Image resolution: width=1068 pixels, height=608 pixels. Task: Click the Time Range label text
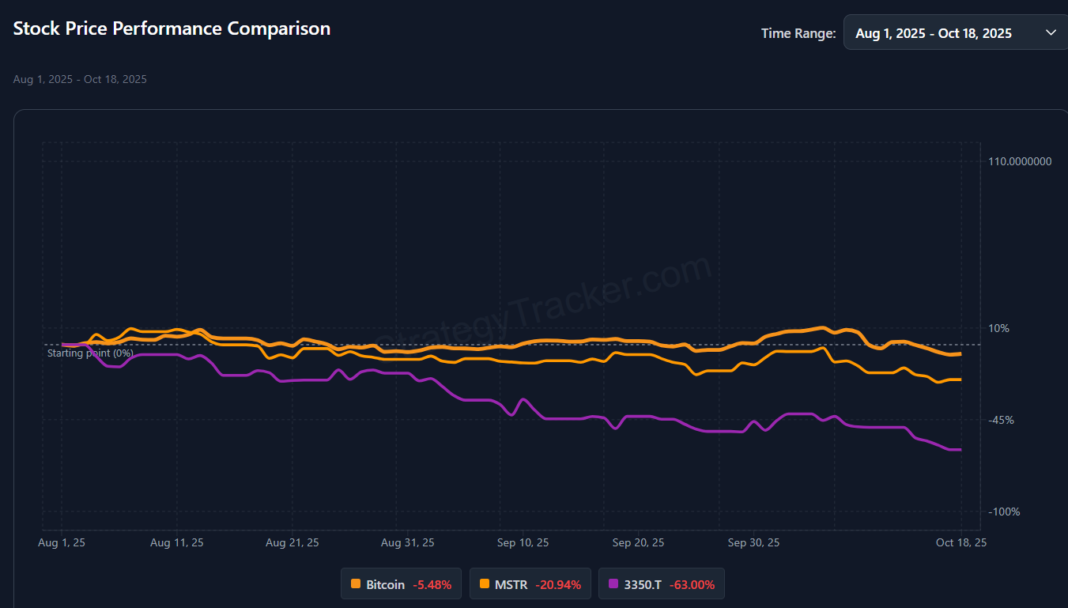[798, 33]
